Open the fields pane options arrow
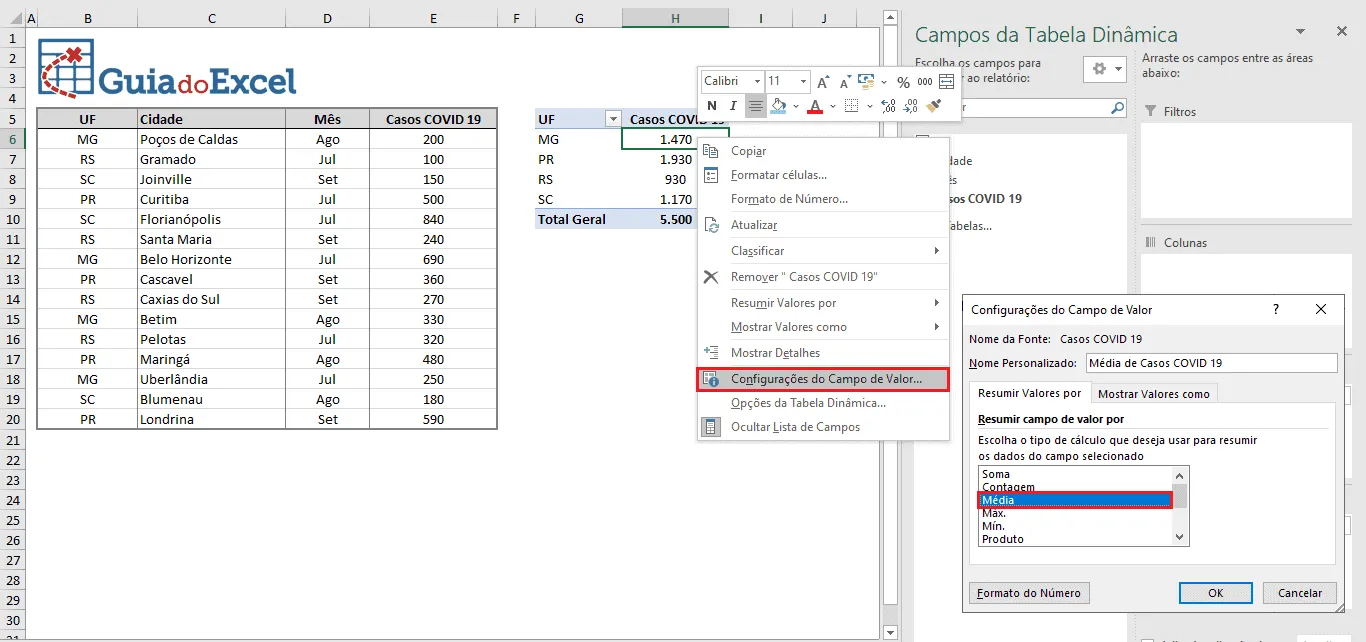Screen dimensions: 1366x642 (x=1301, y=33)
